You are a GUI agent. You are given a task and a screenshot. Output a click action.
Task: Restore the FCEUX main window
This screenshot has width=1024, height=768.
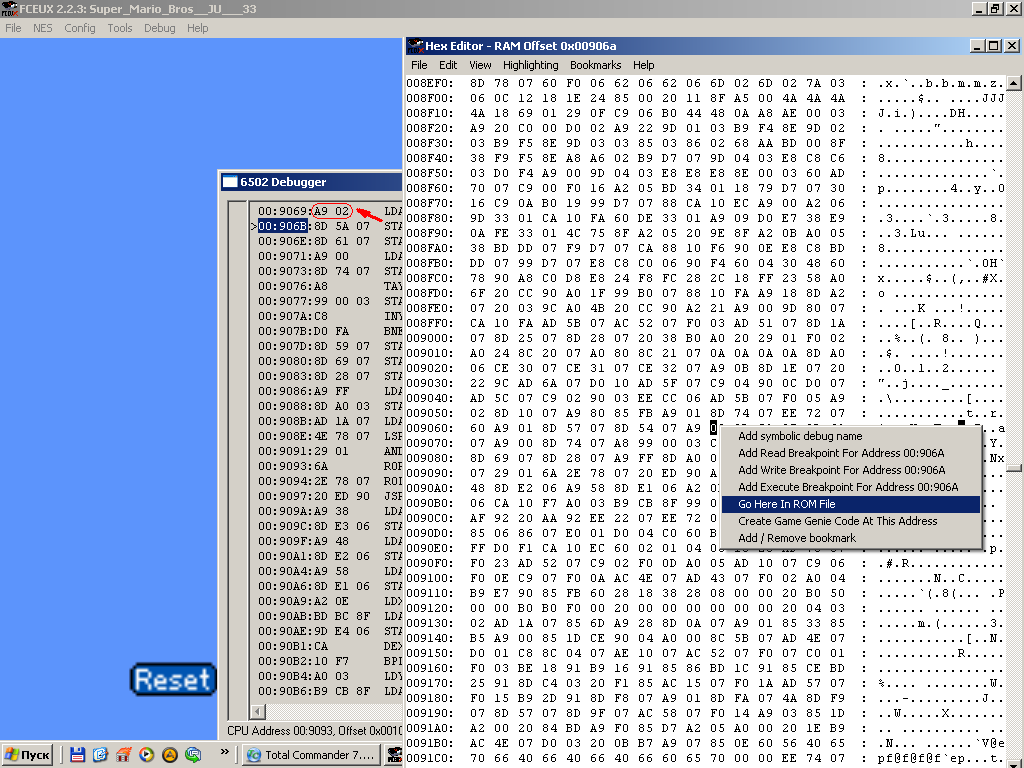(995, 8)
